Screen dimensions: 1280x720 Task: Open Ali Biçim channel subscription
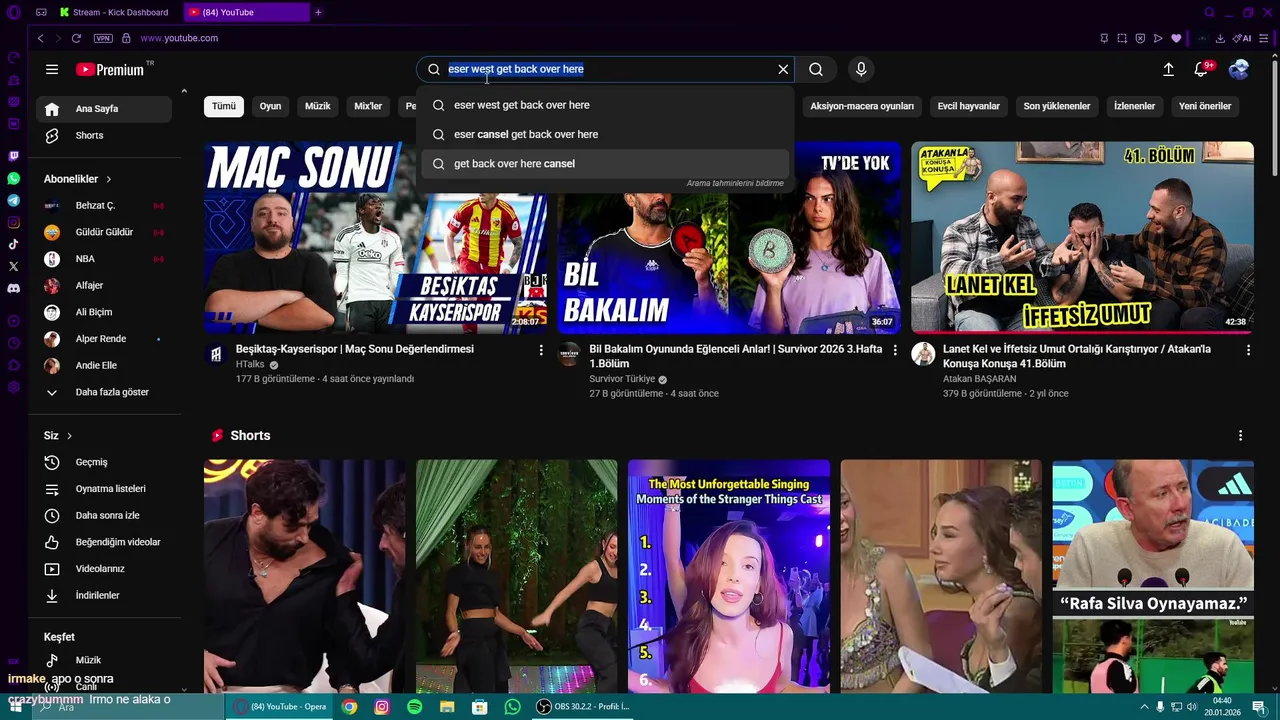[104, 312]
